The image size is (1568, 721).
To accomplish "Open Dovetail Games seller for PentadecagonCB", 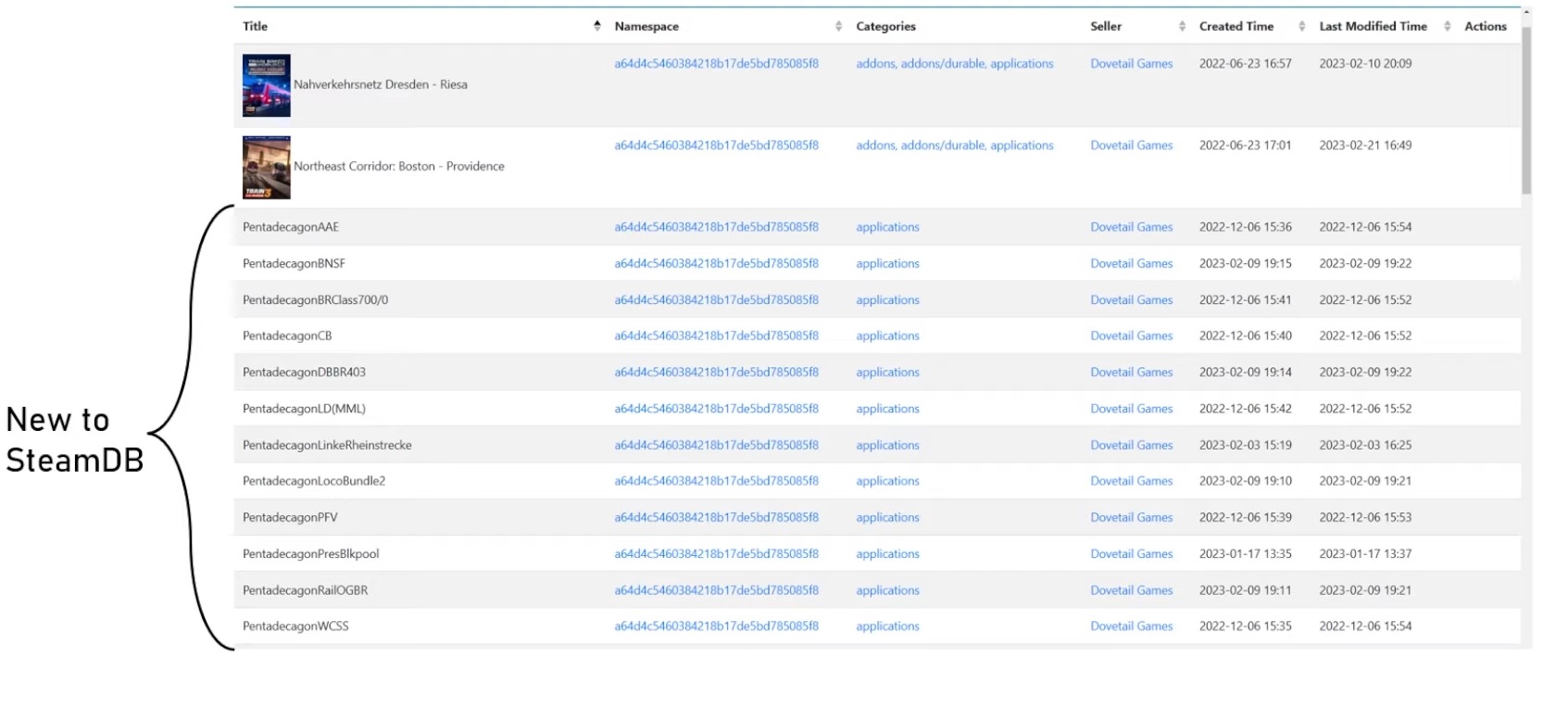I will [x=1131, y=335].
